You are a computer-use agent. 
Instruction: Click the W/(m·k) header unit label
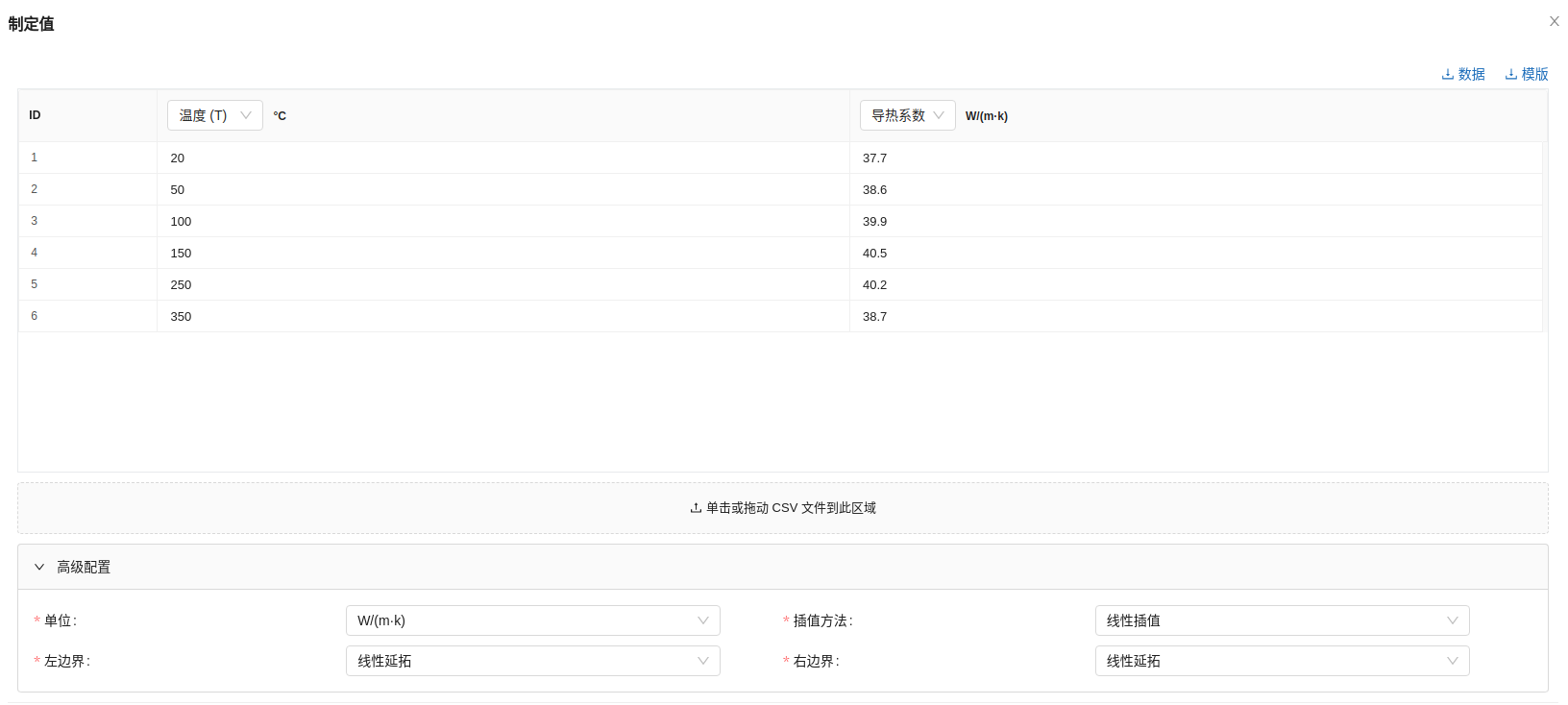coord(987,116)
